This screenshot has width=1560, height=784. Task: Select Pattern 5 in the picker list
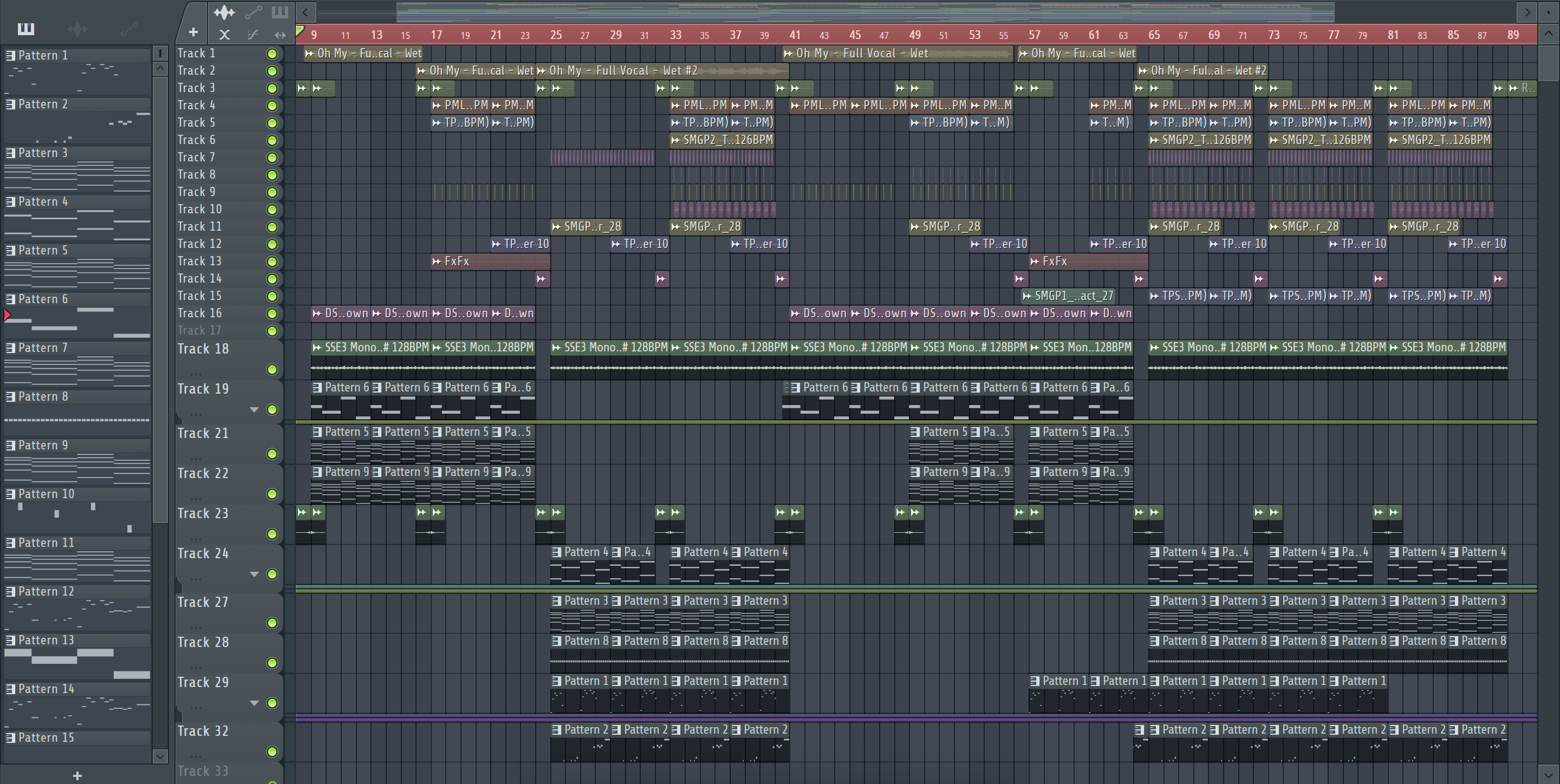77,251
